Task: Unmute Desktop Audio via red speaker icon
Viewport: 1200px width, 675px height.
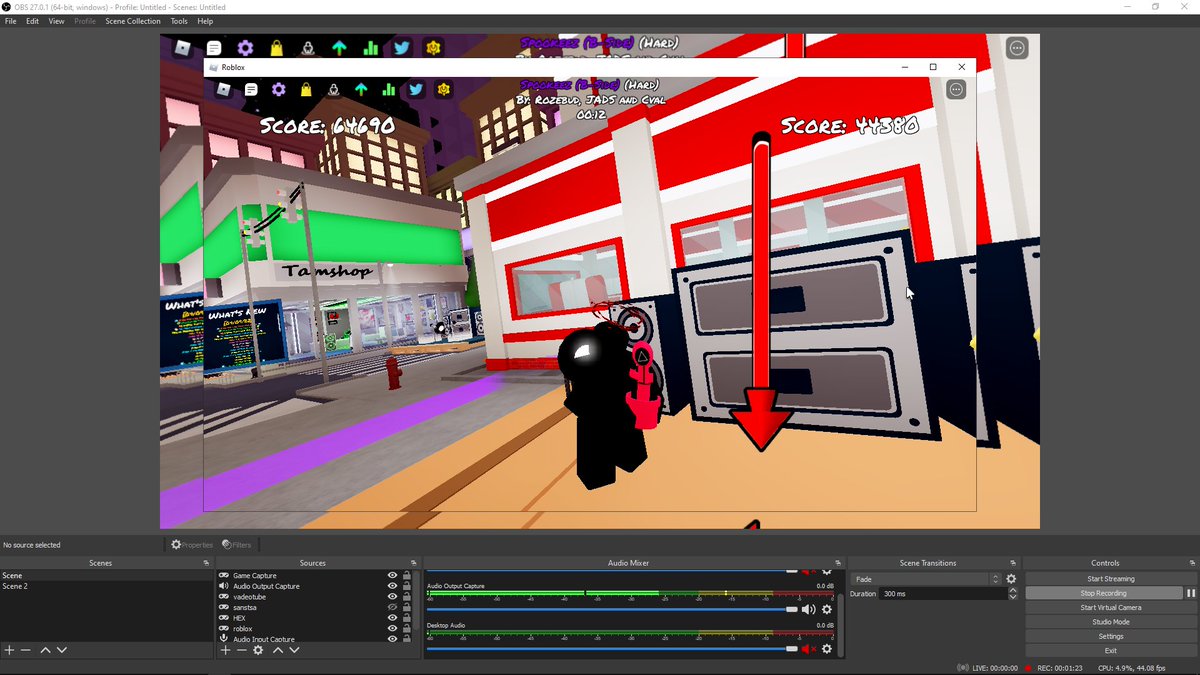Action: 808,649
